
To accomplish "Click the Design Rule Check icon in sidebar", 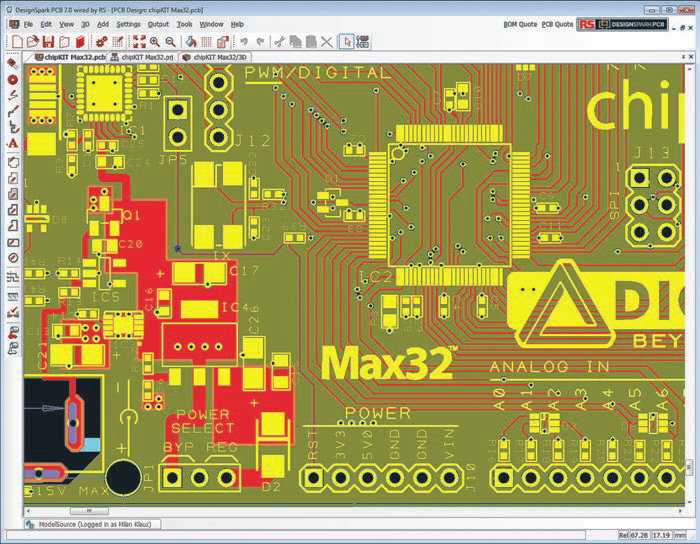I will point(12,312).
